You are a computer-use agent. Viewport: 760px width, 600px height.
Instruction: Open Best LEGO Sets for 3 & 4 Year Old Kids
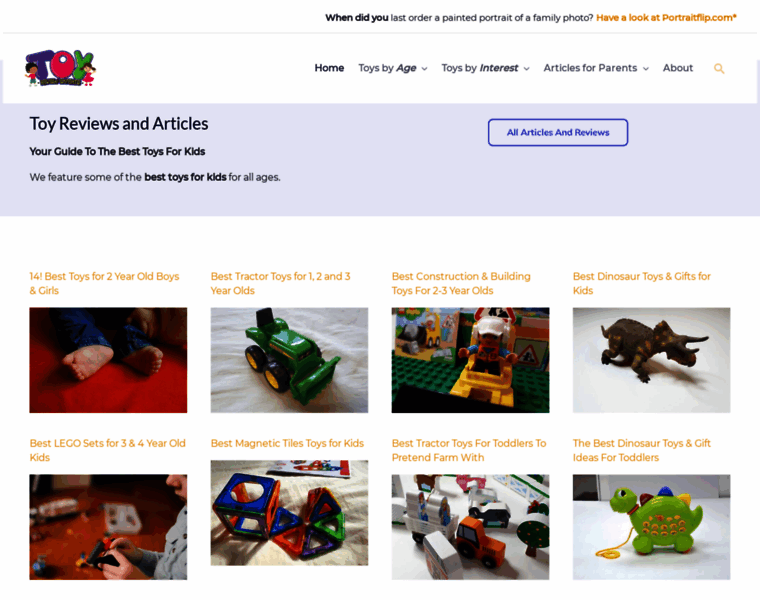(x=107, y=450)
